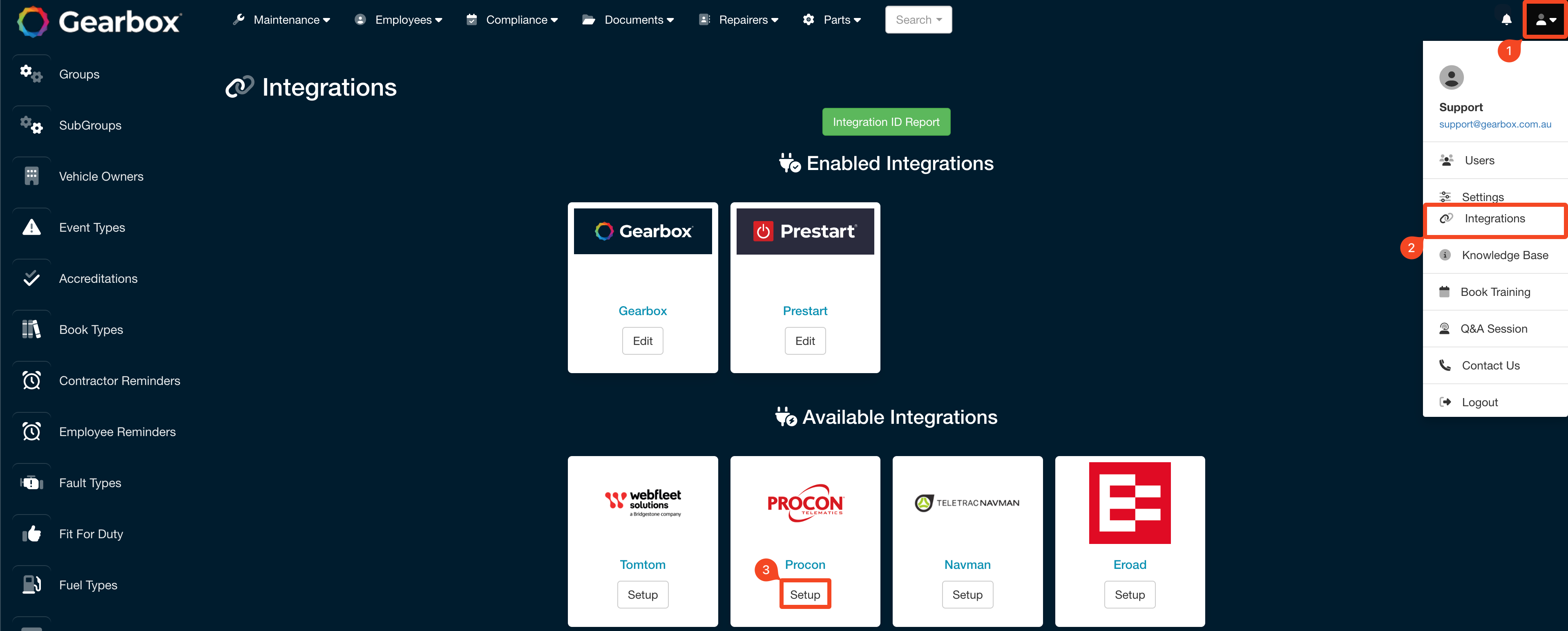
Task: Set up the Navman integration
Action: tap(967, 595)
